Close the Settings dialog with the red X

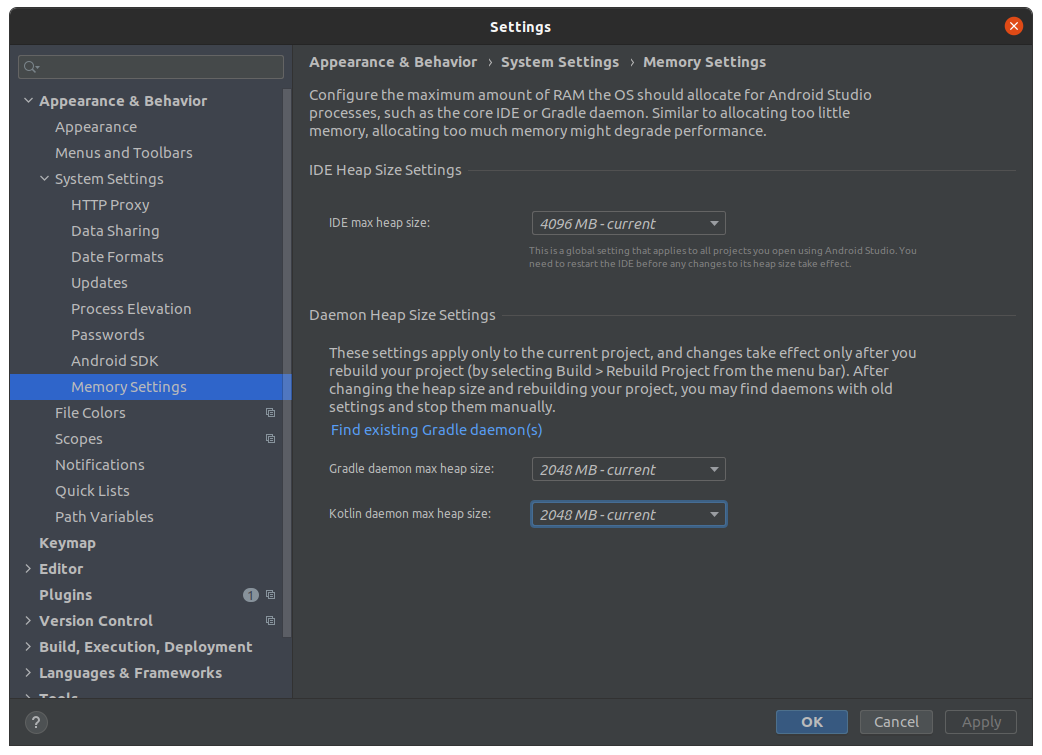click(1013, 26)
